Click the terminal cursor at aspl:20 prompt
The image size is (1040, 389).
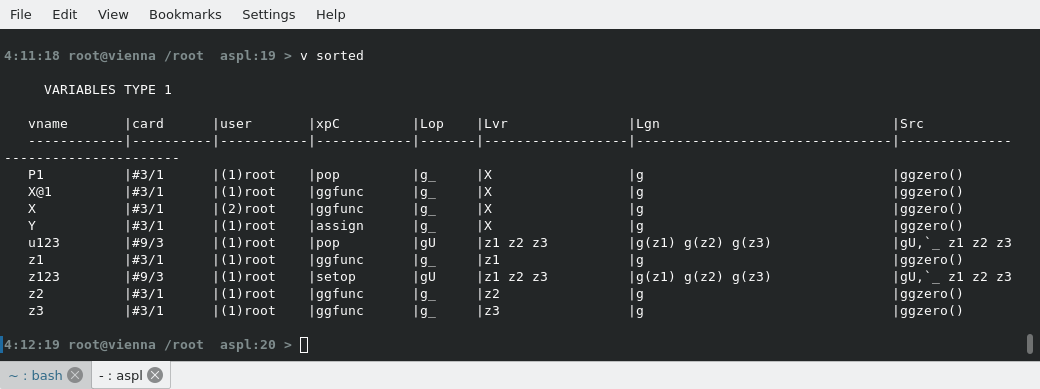pyautogui.click(x=304, y=345)
